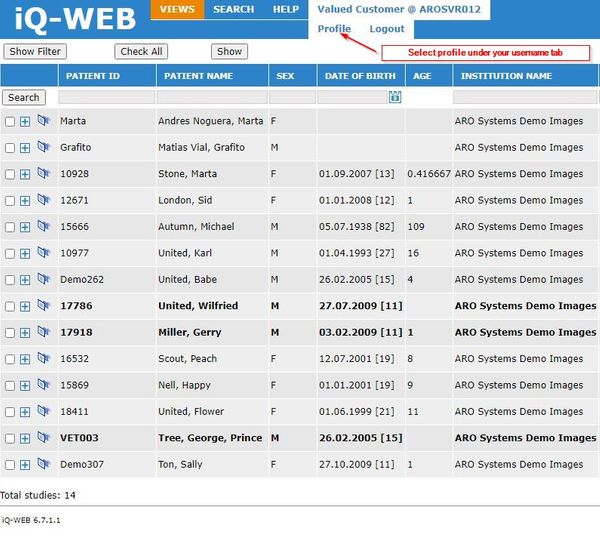Open viewer icon for patient Demo307
Image resolution: width=600 pixels, height=537 pixels.
tap(44, 464)
